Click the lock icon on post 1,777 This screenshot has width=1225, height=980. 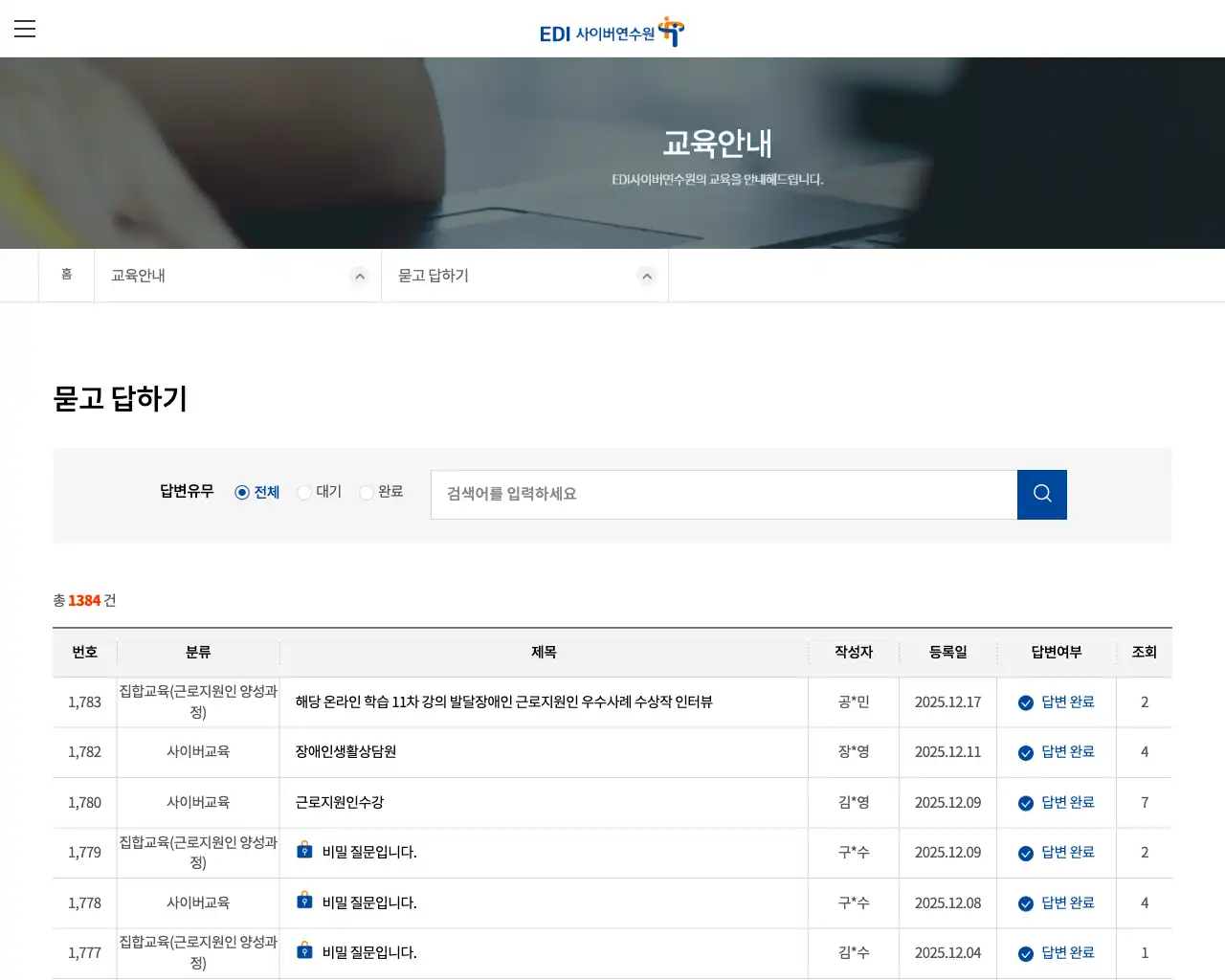click(304, 952)
